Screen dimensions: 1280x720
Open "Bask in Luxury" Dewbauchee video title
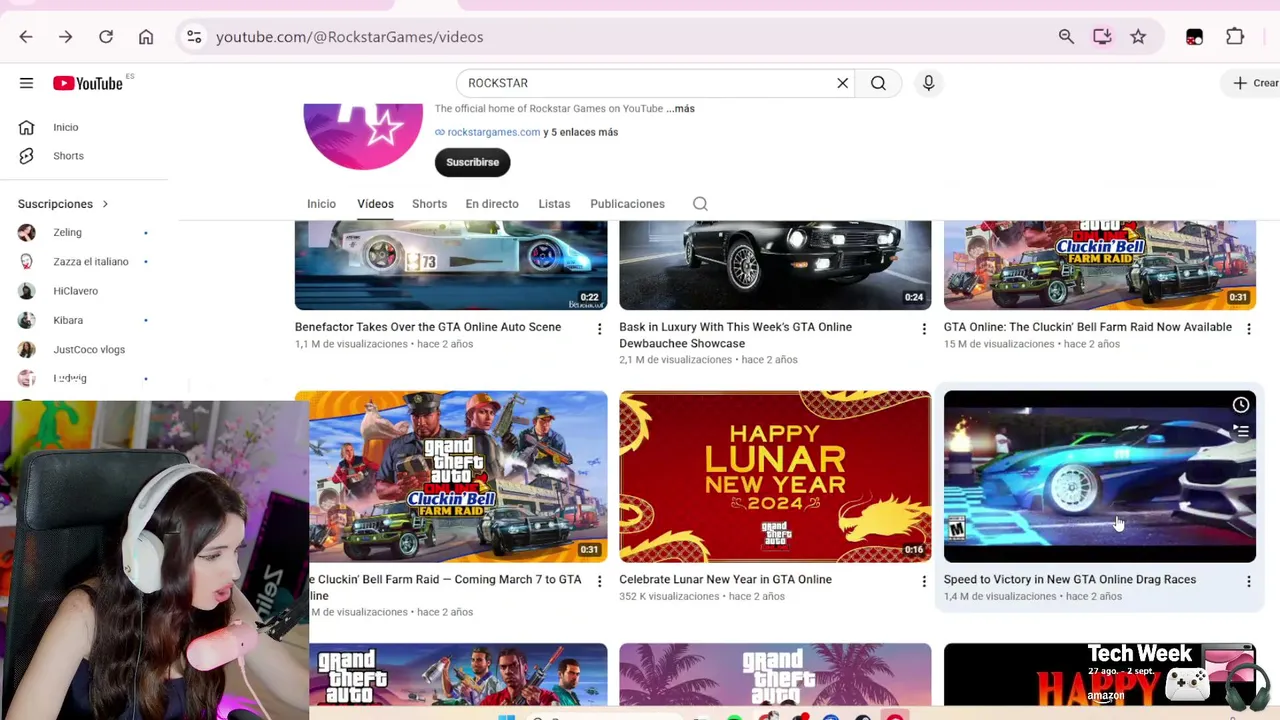[735, 335]
